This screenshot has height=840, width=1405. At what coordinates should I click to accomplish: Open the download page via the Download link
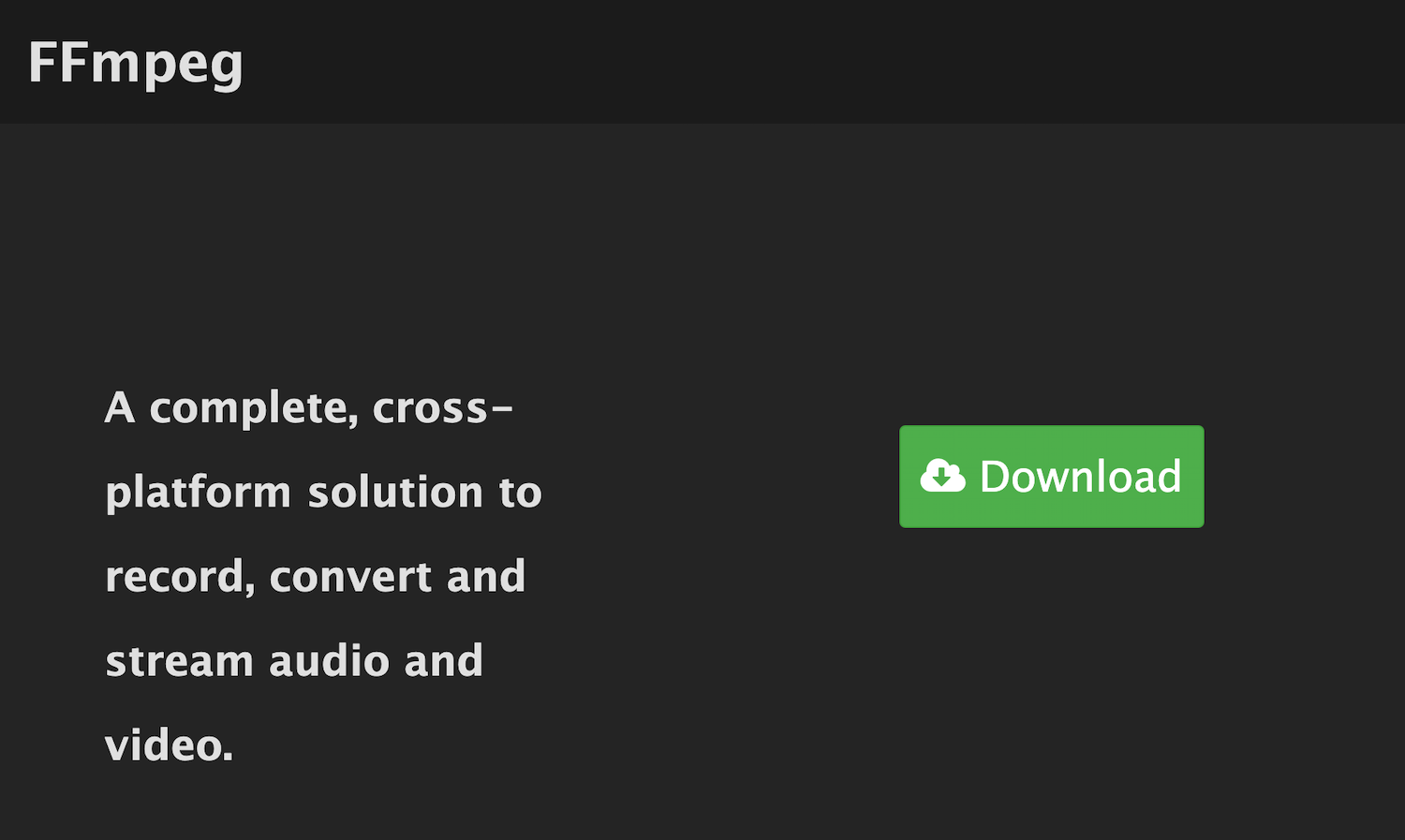(x=1051, y=476)
